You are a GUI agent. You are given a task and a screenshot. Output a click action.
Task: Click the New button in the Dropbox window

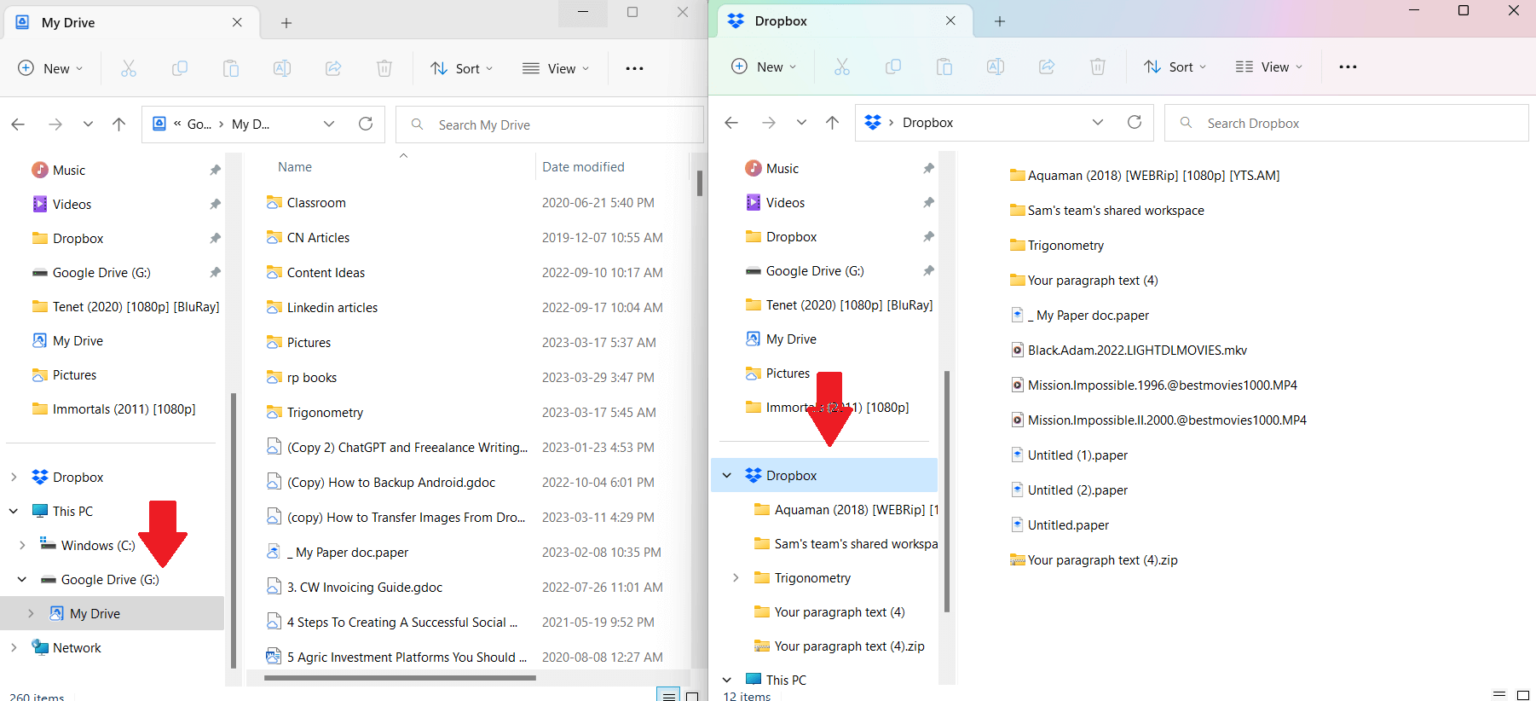tap(764, 66)
